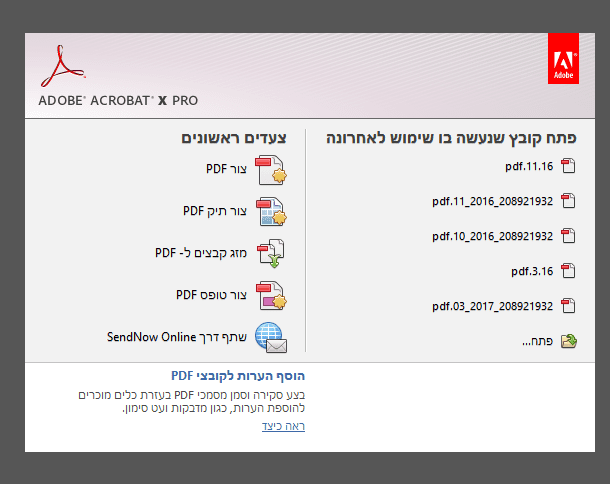Viewport: 610px width, 484px height.
Task: Click the '...פתח' open file link
Action: 538,341
